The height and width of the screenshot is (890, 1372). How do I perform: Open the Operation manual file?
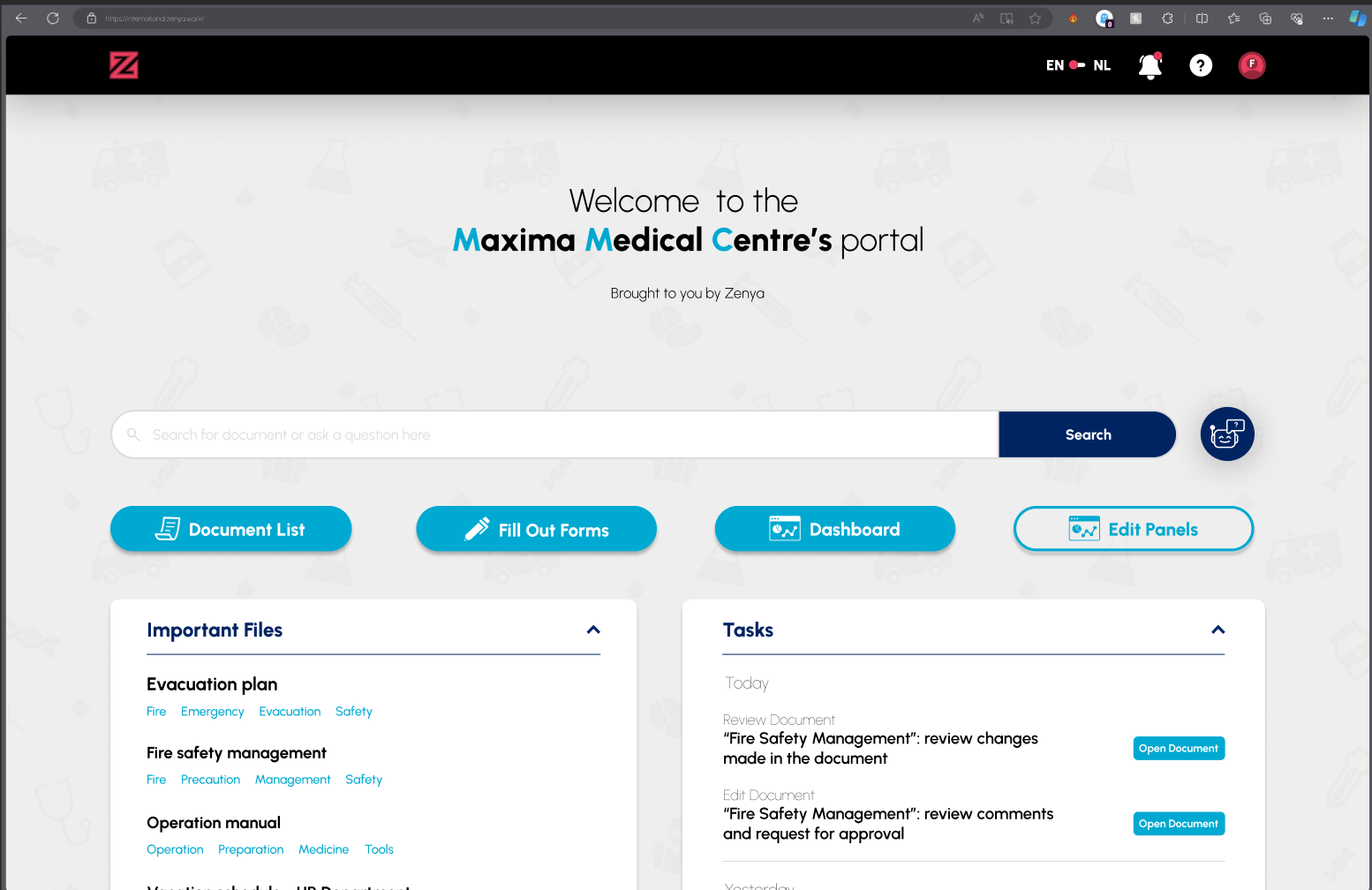pos(214,822)
